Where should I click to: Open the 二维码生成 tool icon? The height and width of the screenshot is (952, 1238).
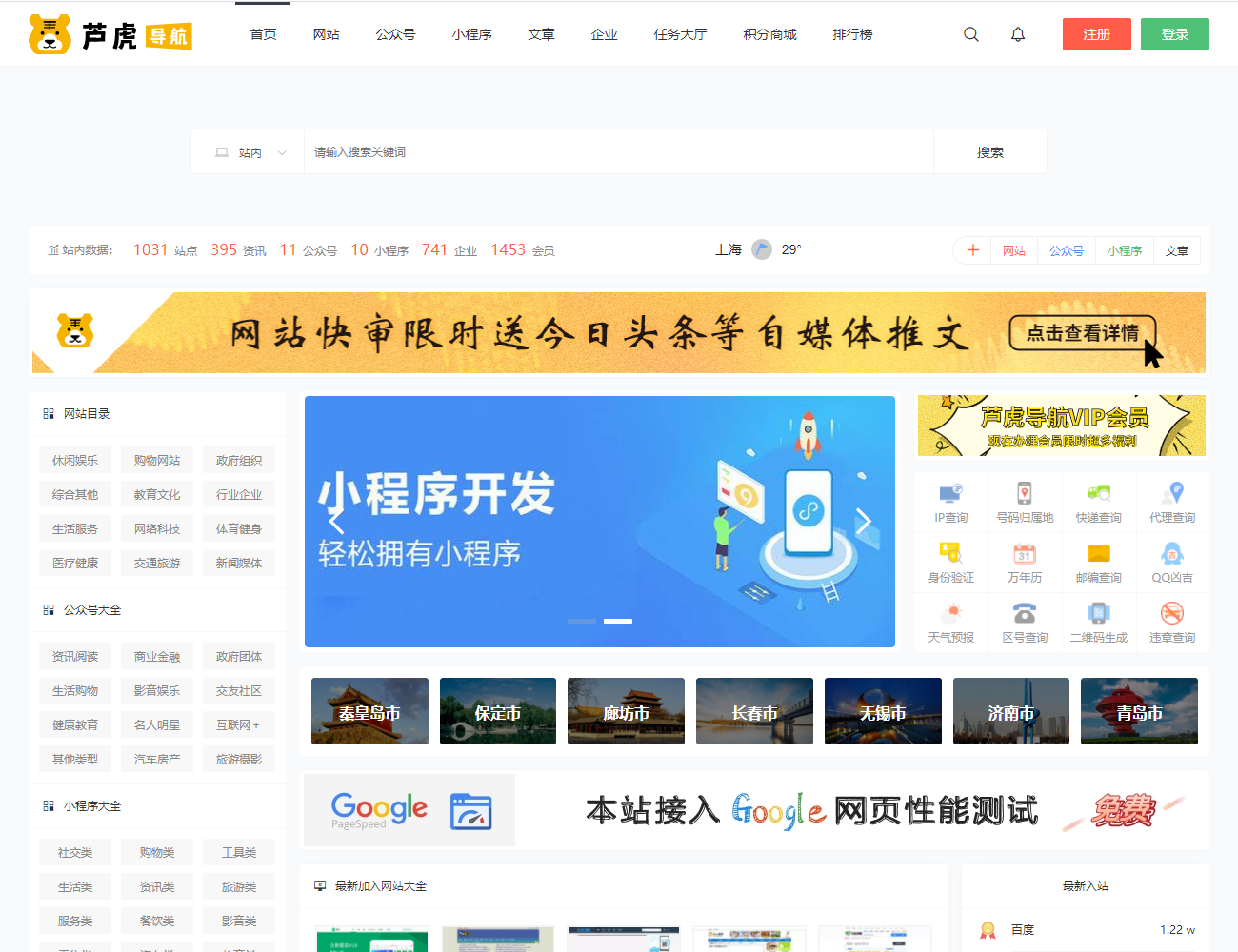tap(1098, 623)
